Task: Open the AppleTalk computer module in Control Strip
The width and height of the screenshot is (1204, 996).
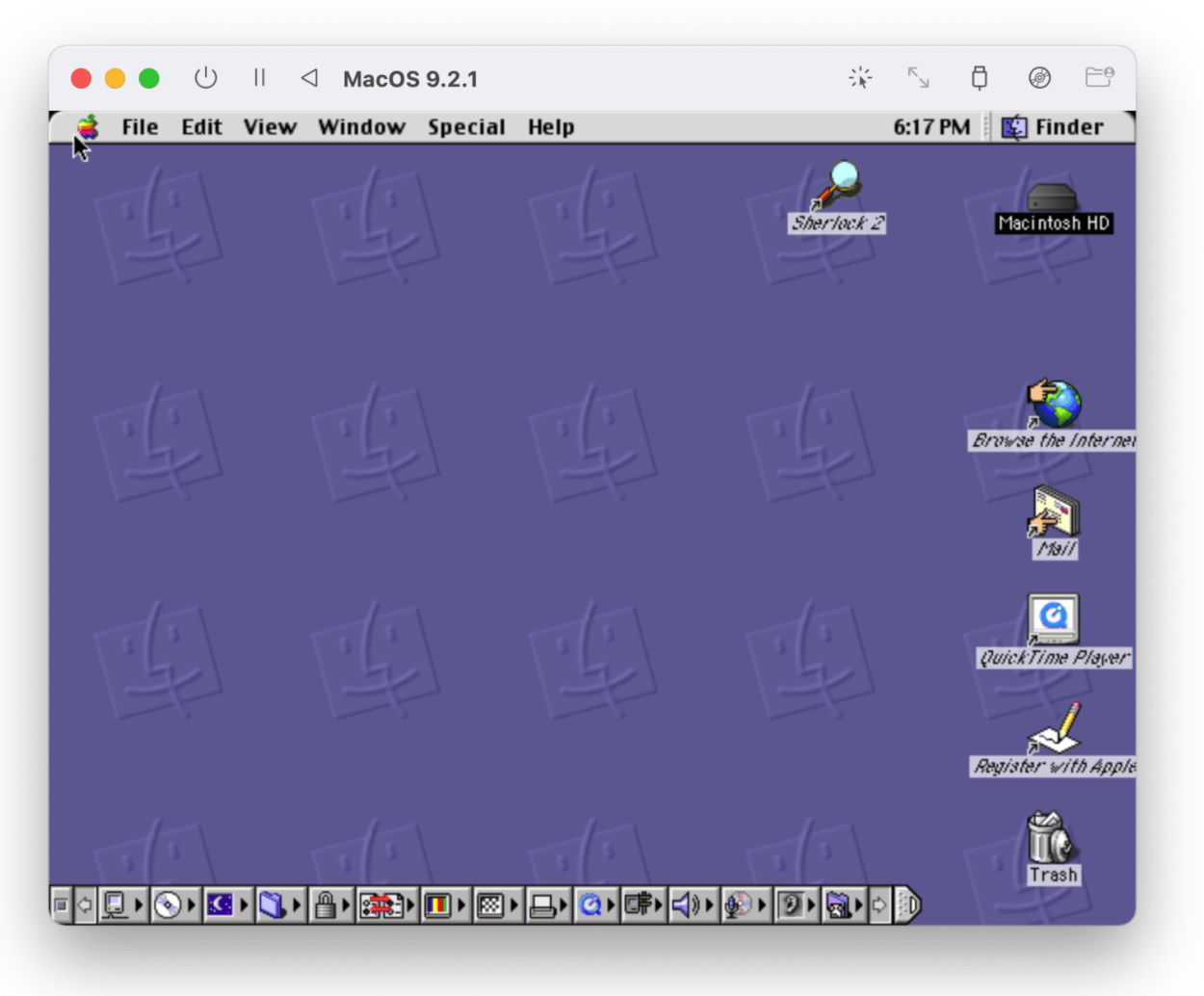Action: pos(122,904)
